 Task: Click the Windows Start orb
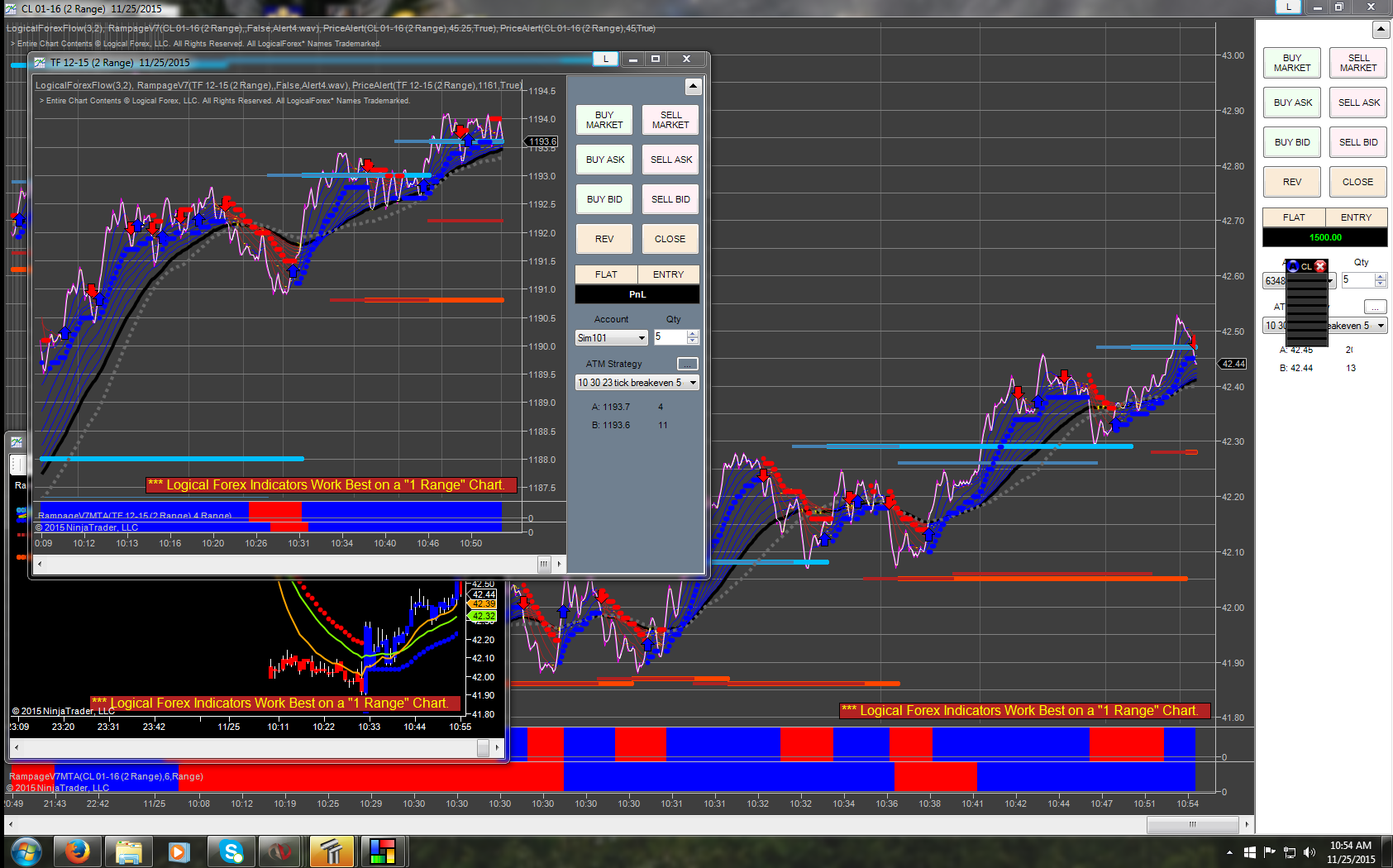[26, 851]
